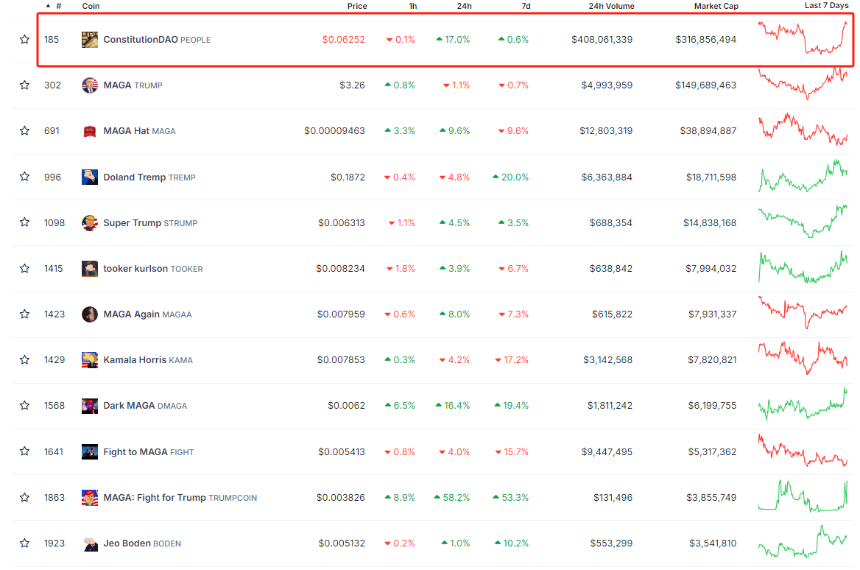The height and width of the screenshot is (570, 860).
Task: Click rank number 1098
Action: tap(54, 223)
